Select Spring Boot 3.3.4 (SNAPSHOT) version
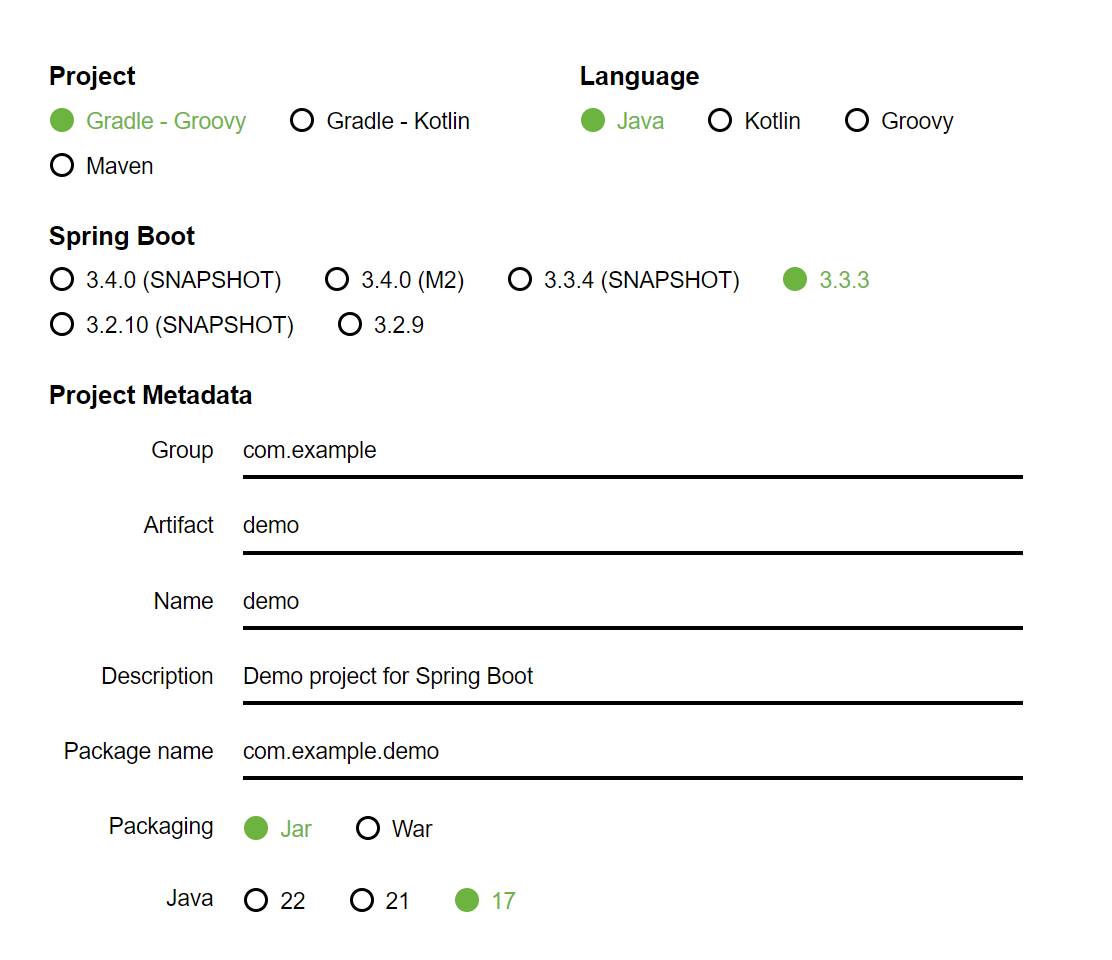The image size is (1112, 960). pos(520,280)
